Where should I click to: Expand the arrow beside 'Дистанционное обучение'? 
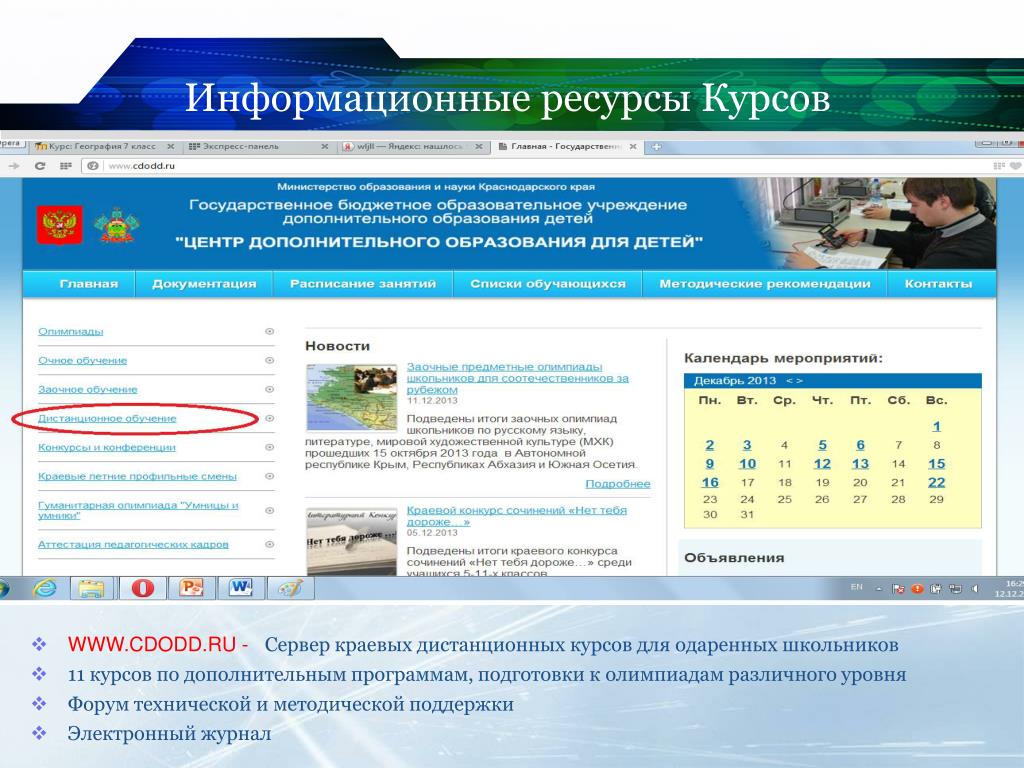coord(269,418)
